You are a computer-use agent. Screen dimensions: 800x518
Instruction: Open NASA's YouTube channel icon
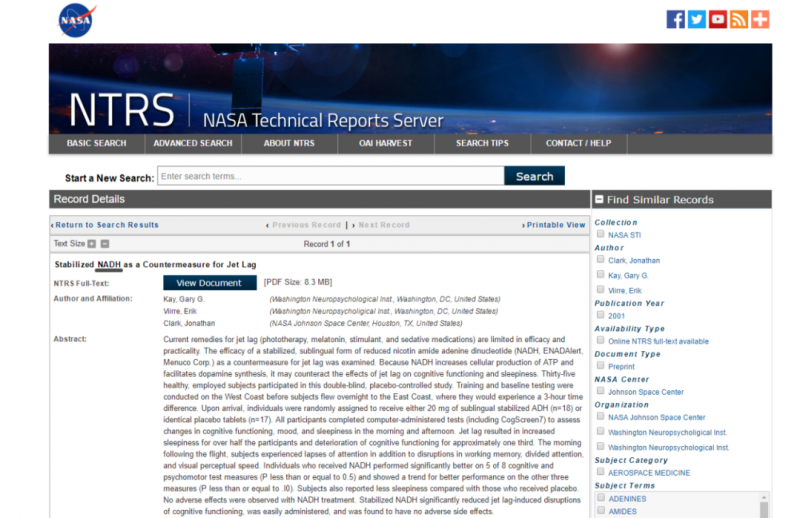[718, 19]
